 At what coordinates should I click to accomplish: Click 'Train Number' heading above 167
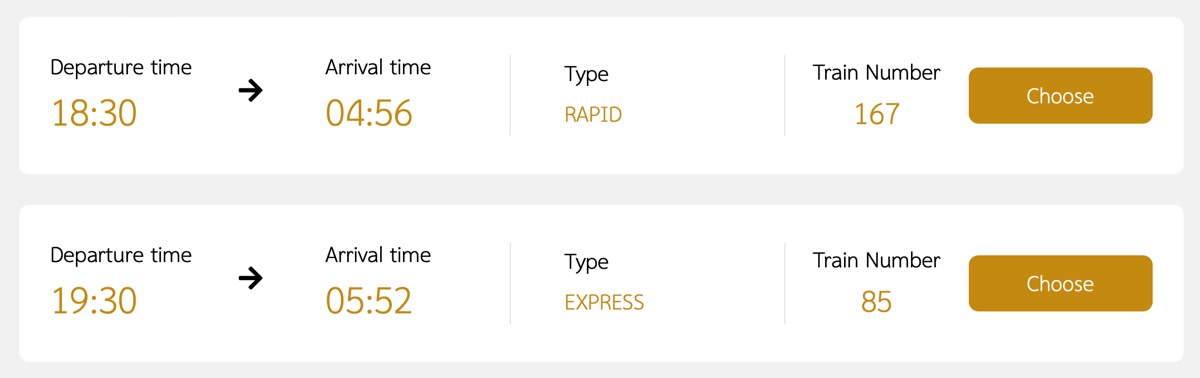tap(877, 73)
